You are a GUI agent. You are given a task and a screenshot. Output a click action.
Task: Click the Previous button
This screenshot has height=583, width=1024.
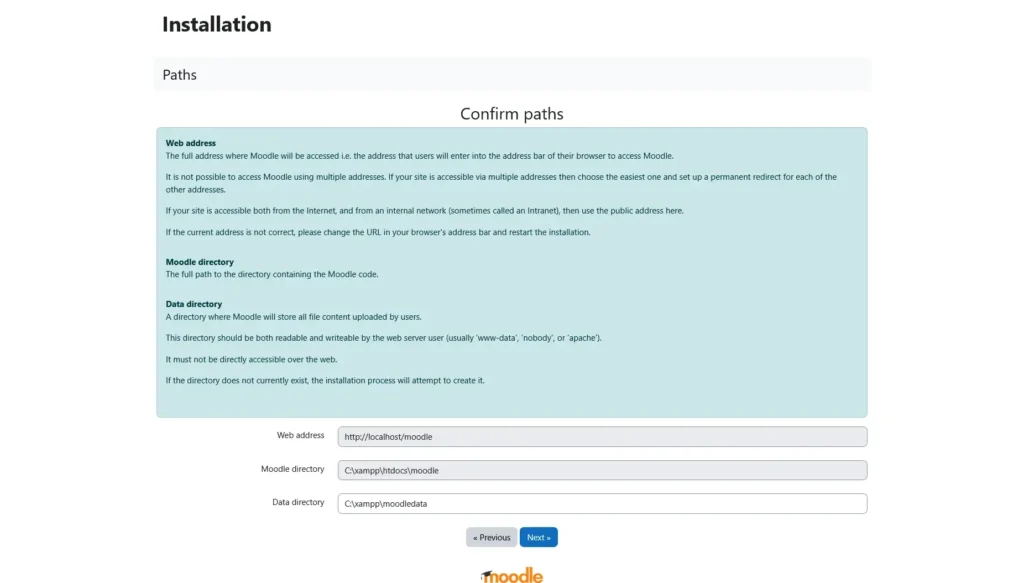pyautogui.click(x=491, y=537)
